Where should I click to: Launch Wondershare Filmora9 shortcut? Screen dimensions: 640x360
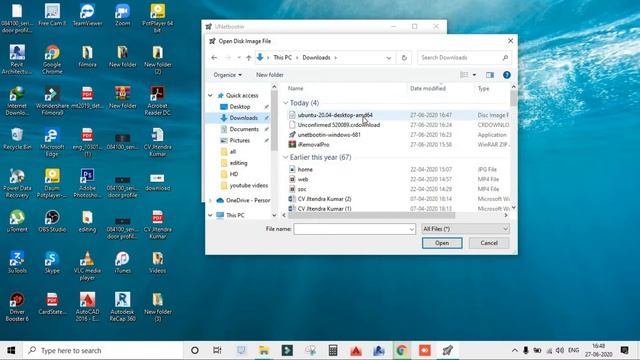52,100
